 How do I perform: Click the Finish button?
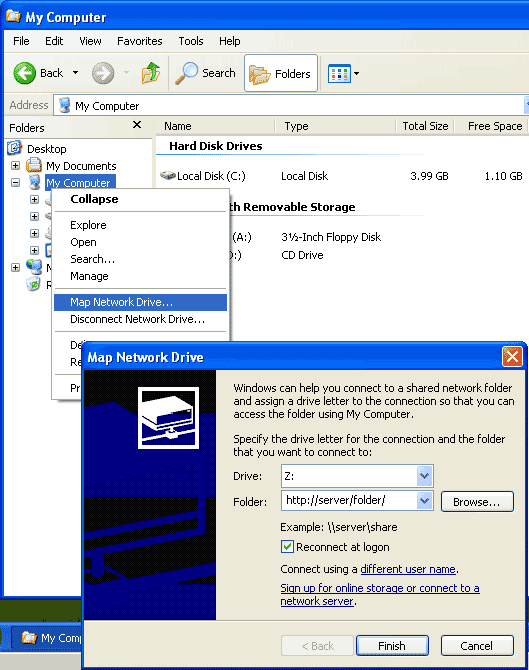click(392, 645)
